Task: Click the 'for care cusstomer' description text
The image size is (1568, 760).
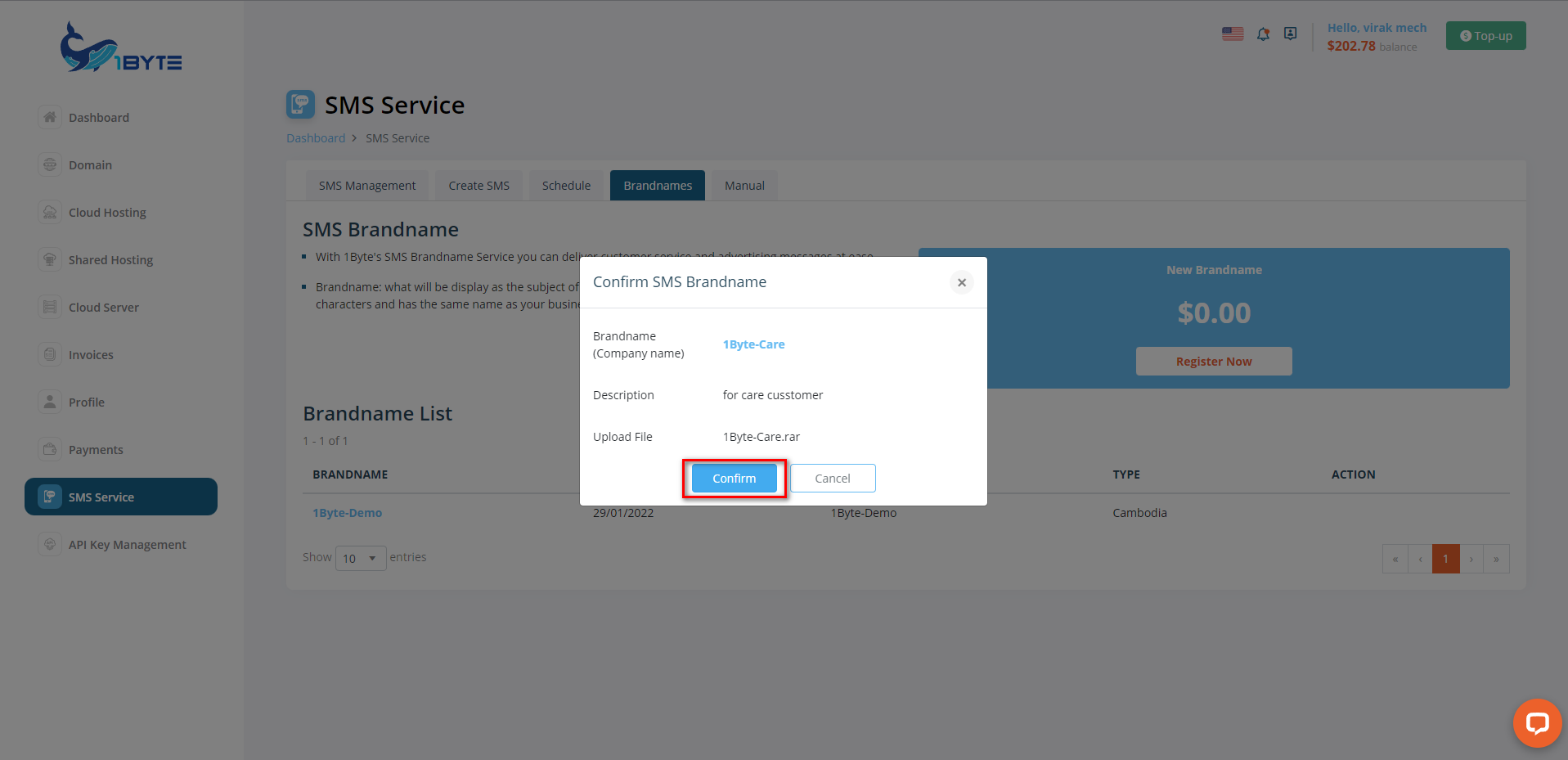Action: pyautogui.click(x=773, y=395)
